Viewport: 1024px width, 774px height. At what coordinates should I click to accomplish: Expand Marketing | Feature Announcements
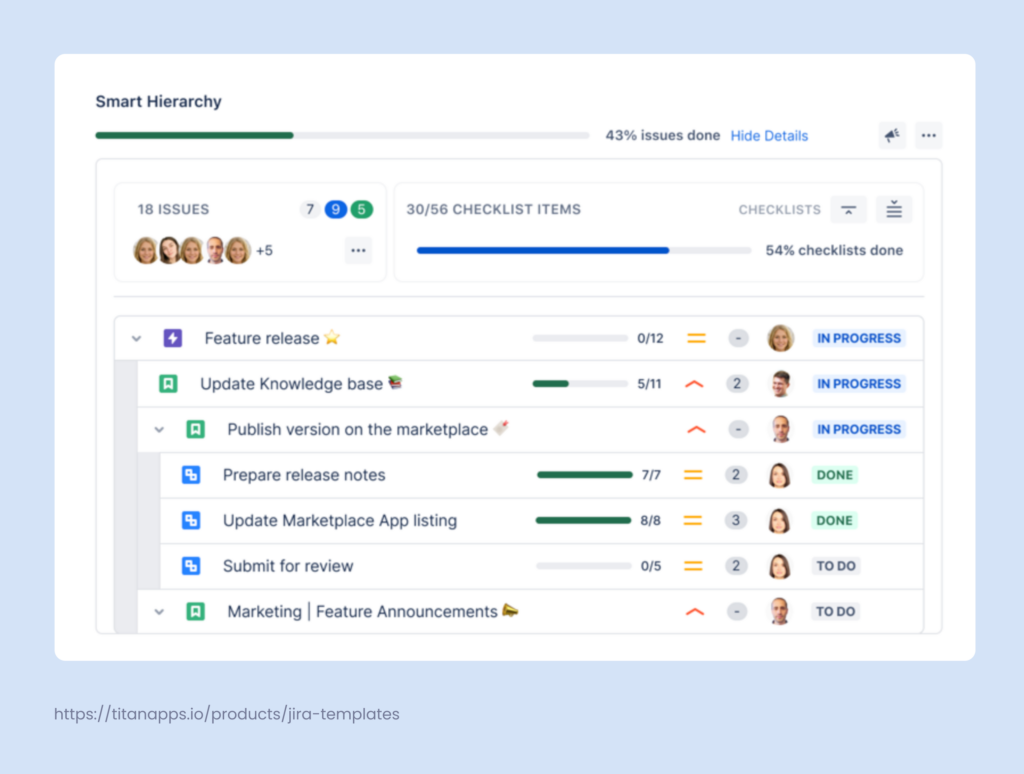click(160, 611)
